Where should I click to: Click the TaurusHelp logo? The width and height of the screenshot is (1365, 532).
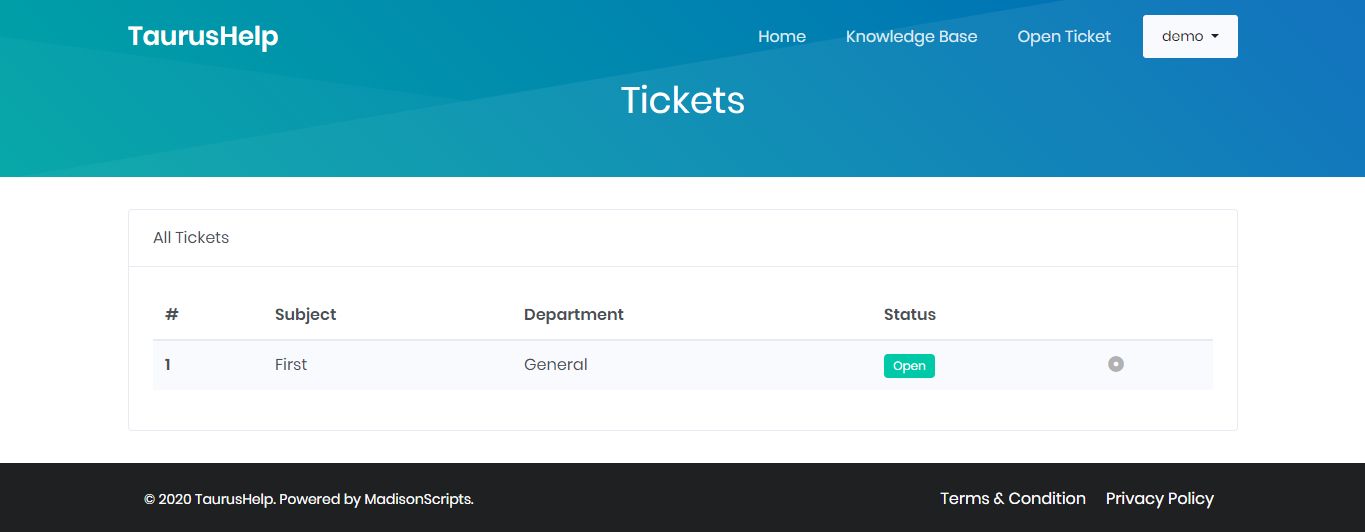coord(203,36)
